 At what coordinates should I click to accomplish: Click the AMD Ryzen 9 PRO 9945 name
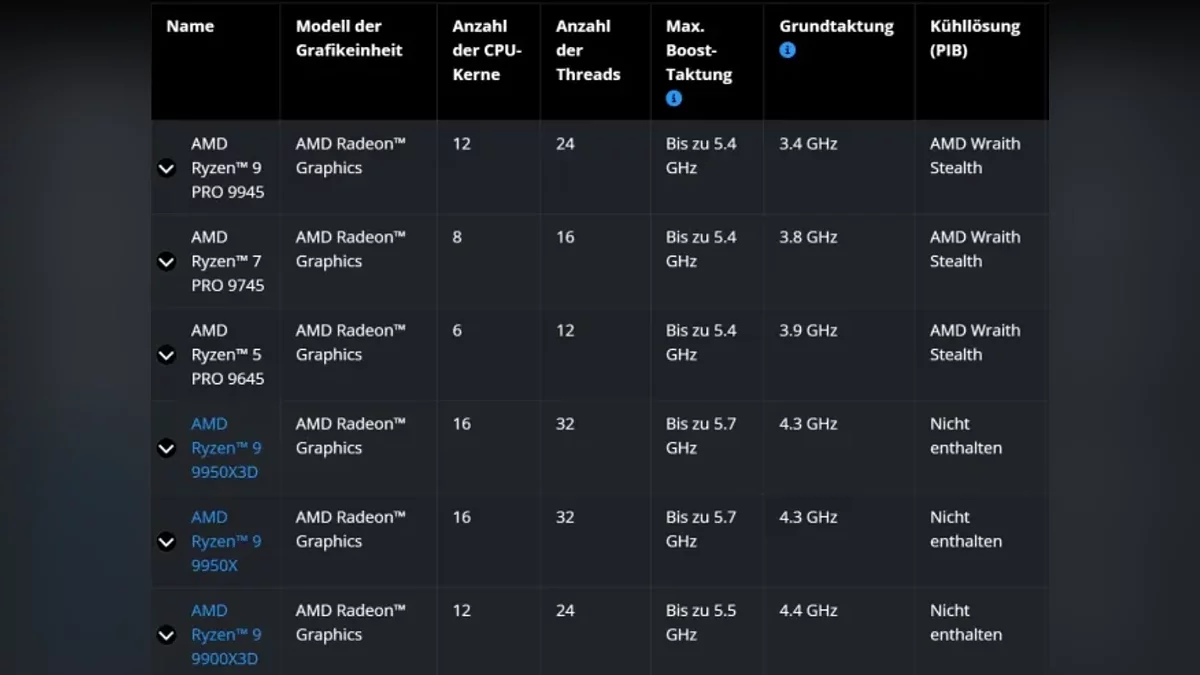tap(227, 168)
